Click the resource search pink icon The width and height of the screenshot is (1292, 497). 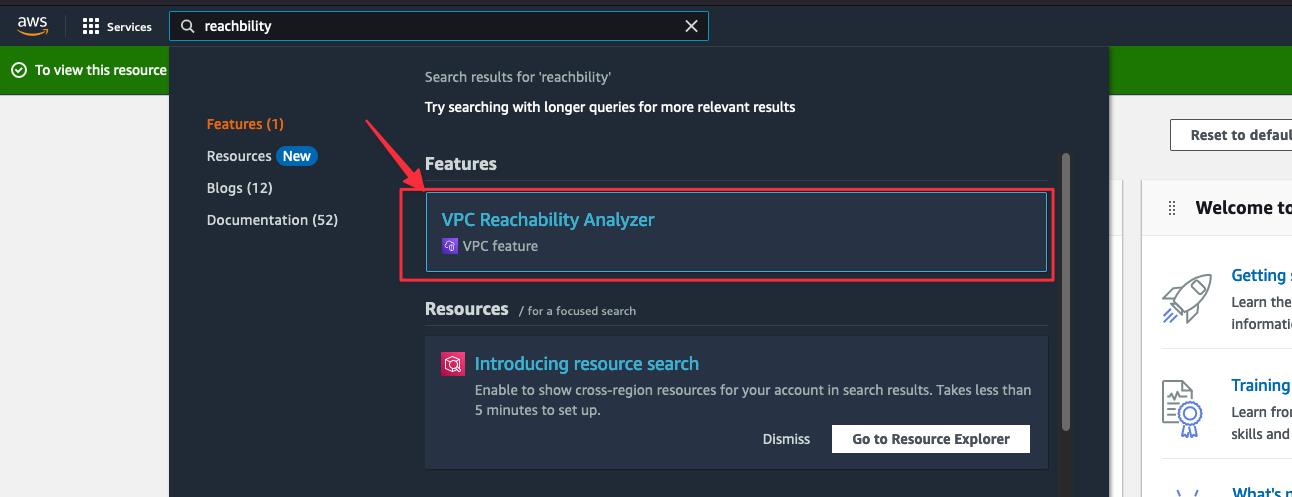click(x=453, y=364)
